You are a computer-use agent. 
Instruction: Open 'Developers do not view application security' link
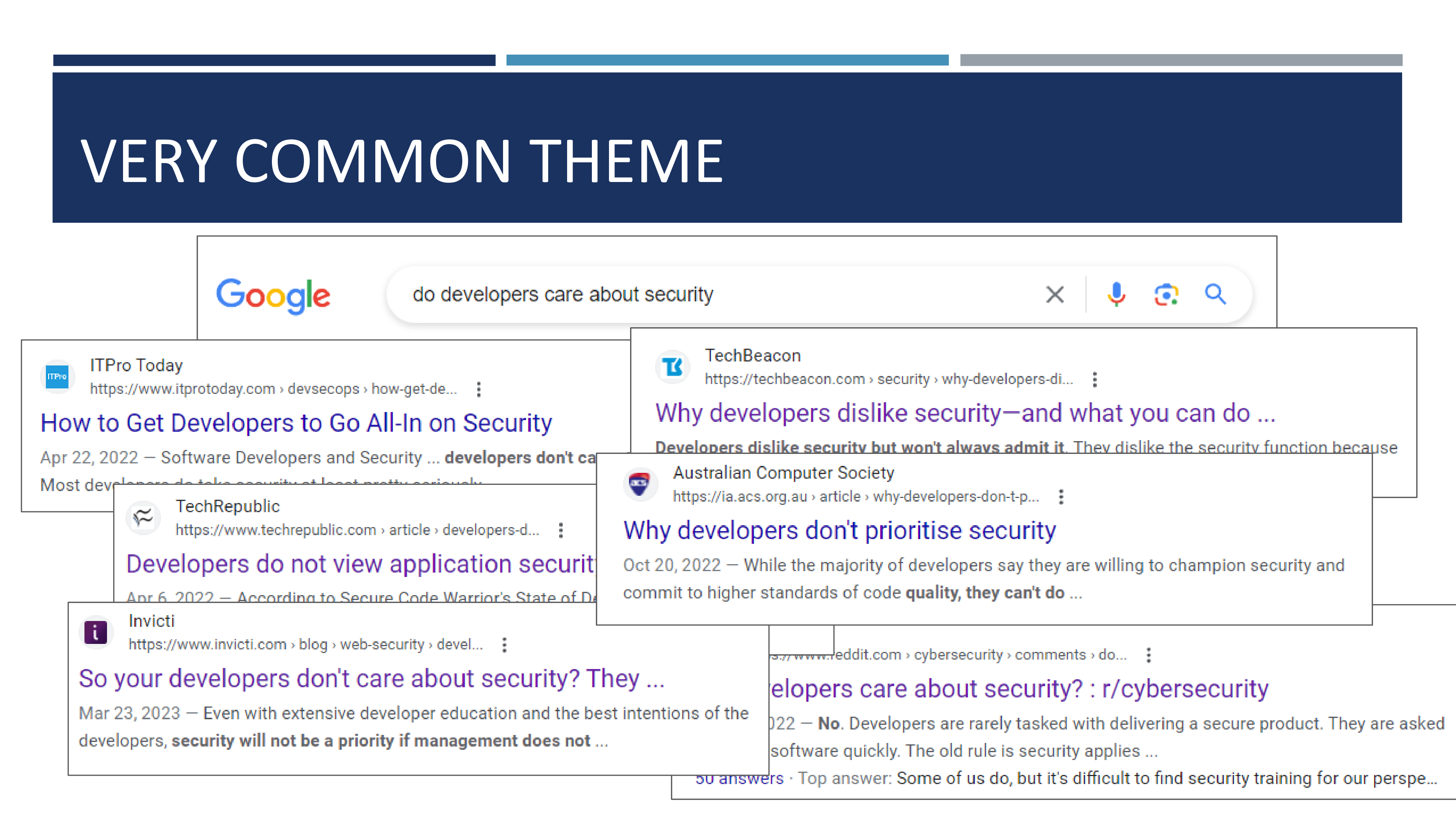point(361,564)
